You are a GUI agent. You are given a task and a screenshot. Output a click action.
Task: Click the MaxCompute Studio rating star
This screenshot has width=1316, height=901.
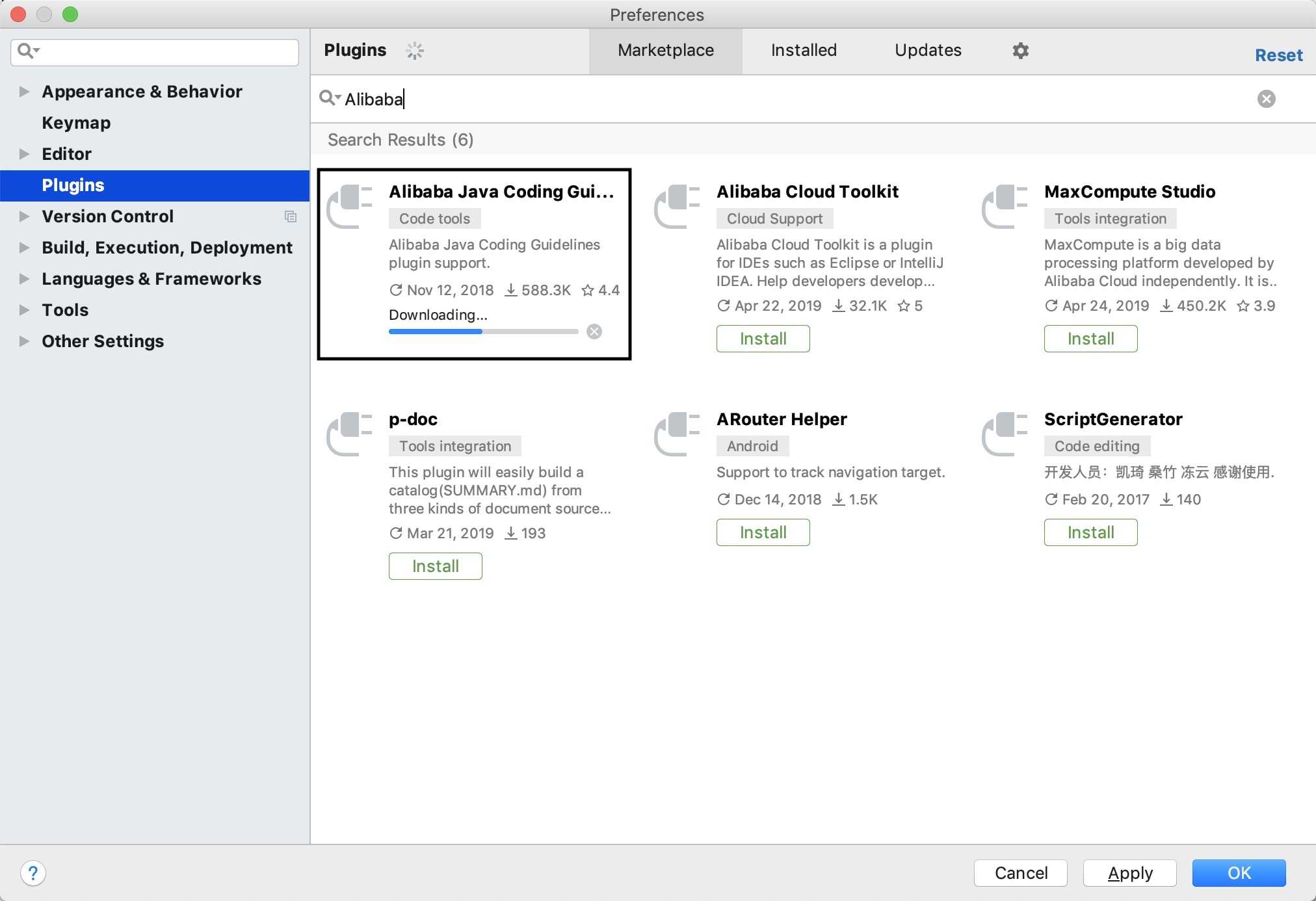tap(1243, 306)
